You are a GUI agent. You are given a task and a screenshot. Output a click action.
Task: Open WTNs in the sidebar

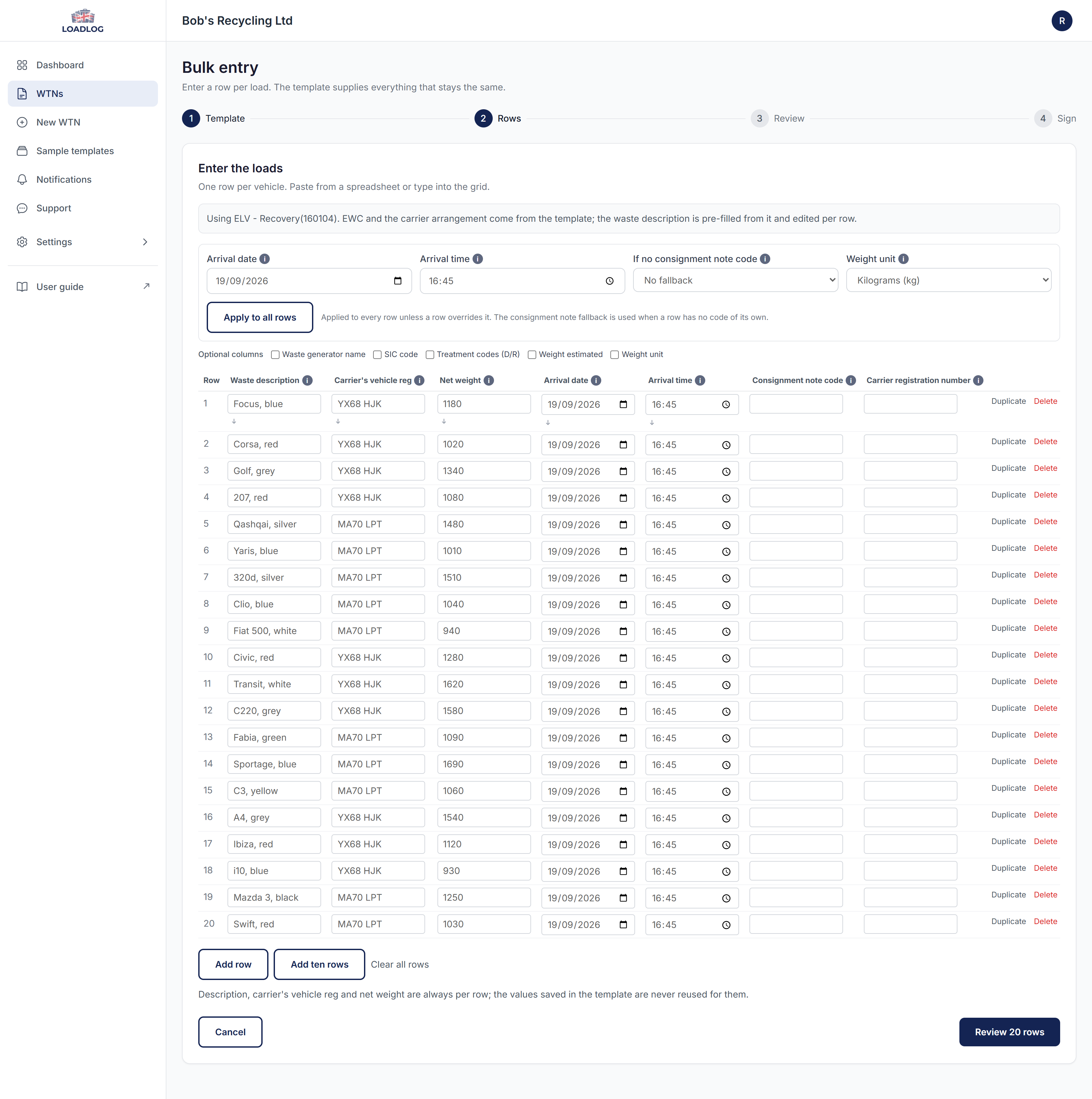click(x=83, y=94)
